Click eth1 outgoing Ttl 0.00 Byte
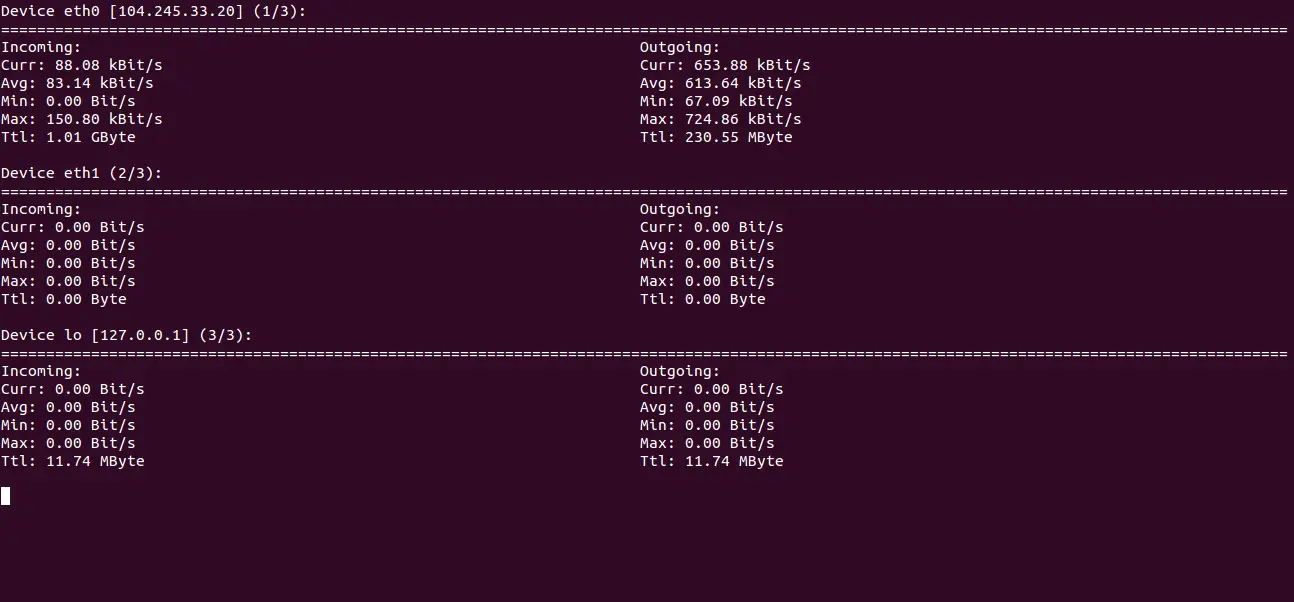1294x602 pixels. 703,299
